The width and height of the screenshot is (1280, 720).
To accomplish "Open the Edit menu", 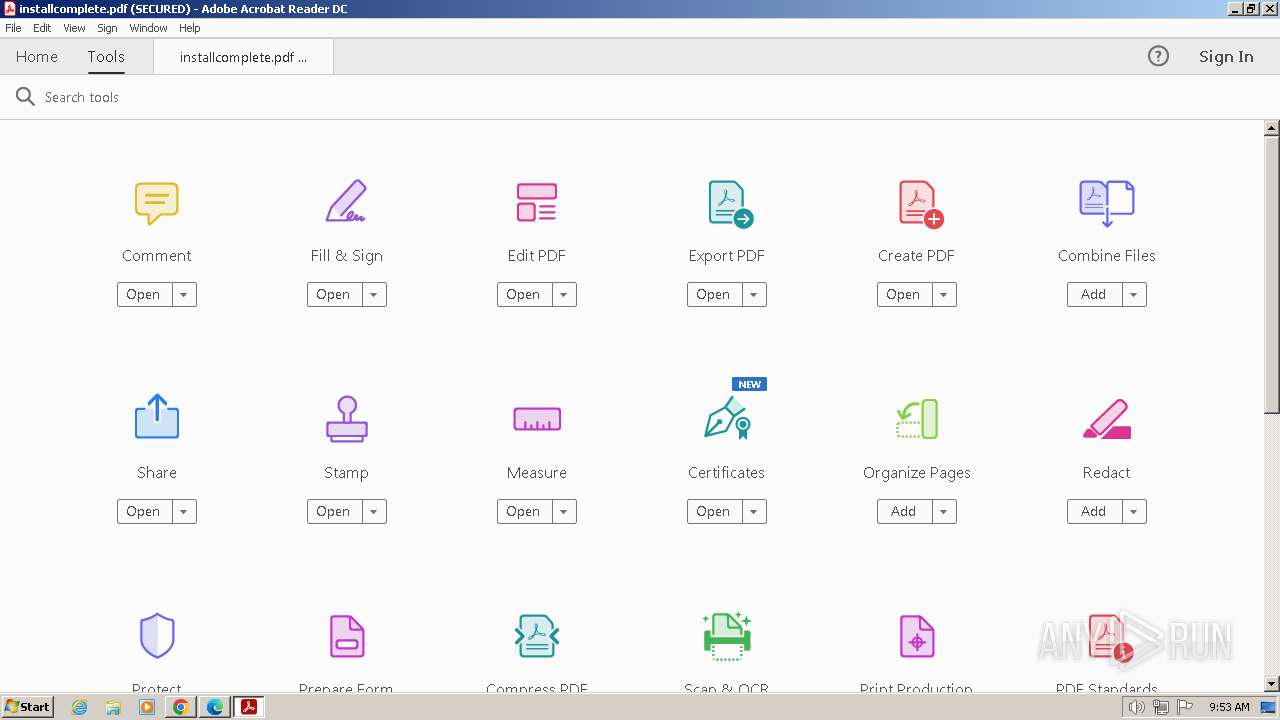I will coord(42,28).
